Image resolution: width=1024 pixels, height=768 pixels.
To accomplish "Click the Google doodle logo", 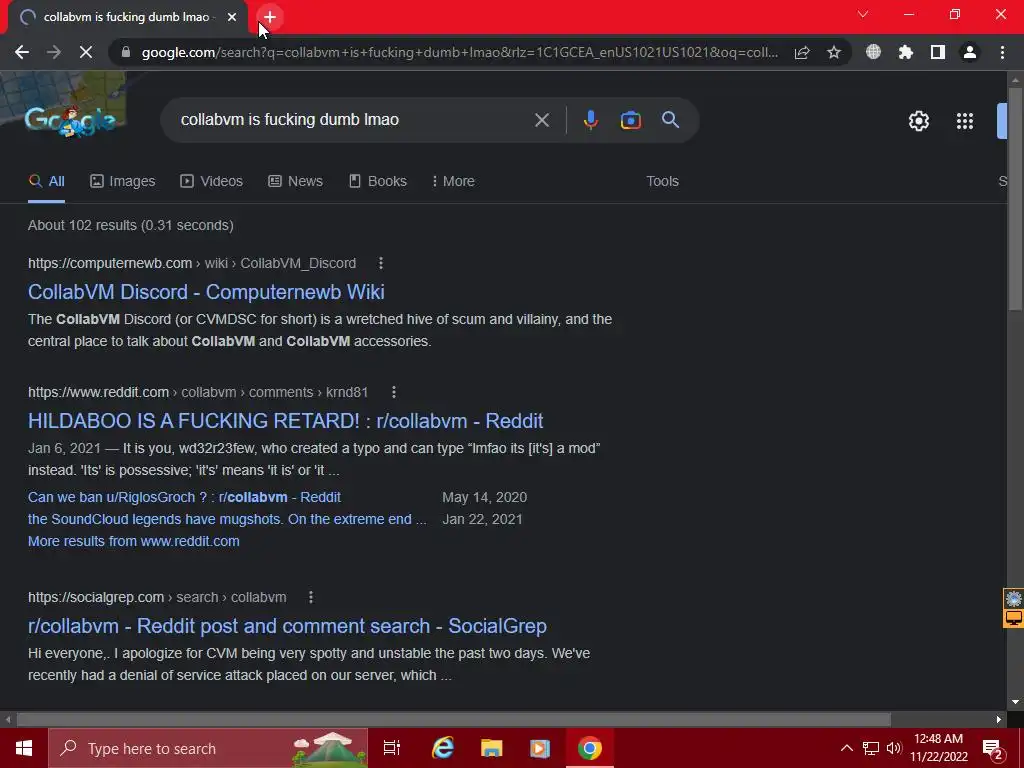I will [71, 120].
